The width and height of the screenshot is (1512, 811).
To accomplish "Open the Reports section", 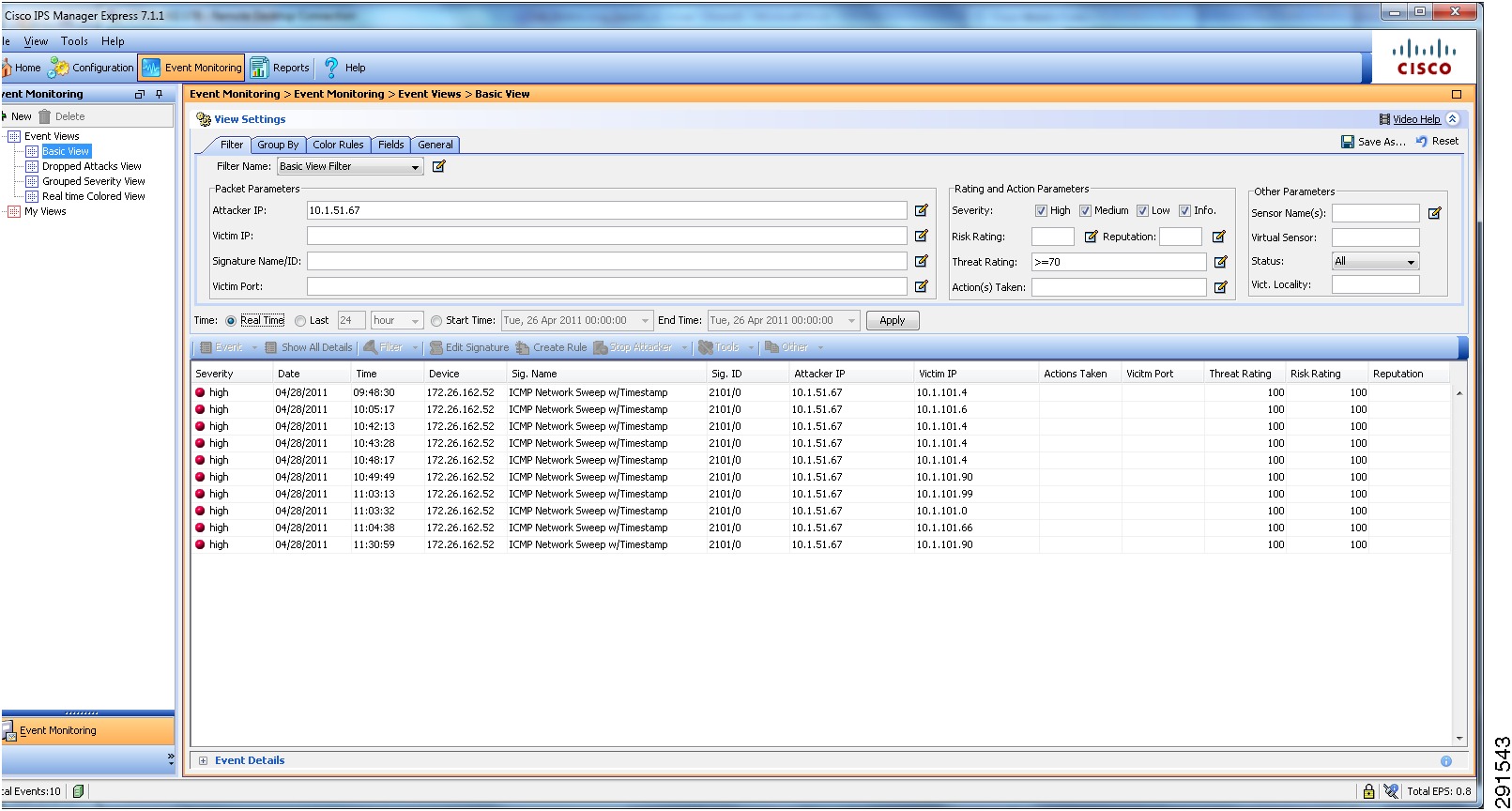I will tap(280, 68).
